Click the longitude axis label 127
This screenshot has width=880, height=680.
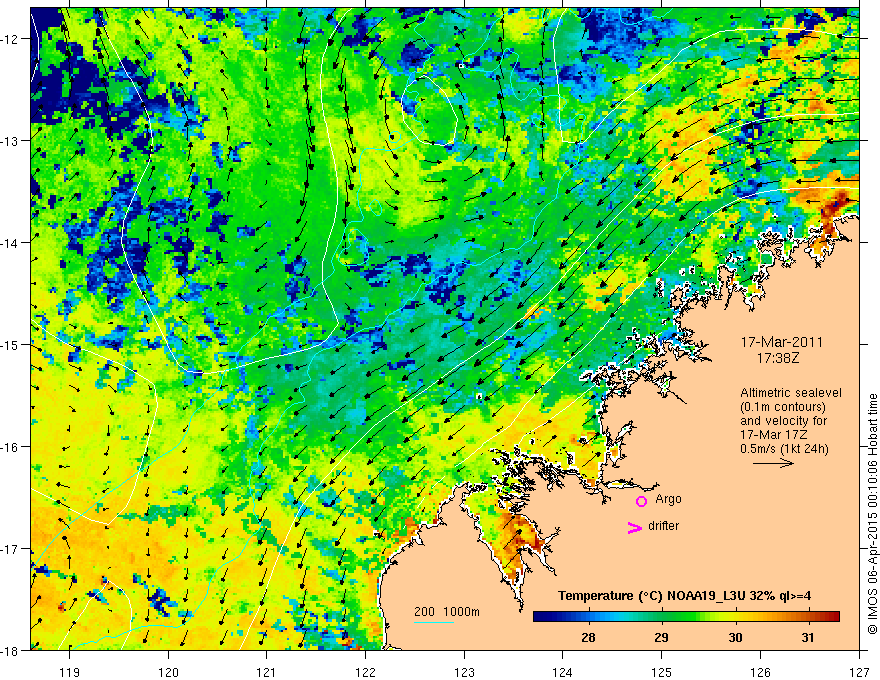(x=859, y=672)
